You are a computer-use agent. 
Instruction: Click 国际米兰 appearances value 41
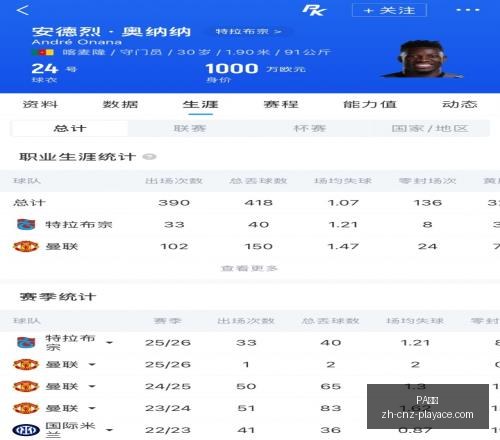246,430
